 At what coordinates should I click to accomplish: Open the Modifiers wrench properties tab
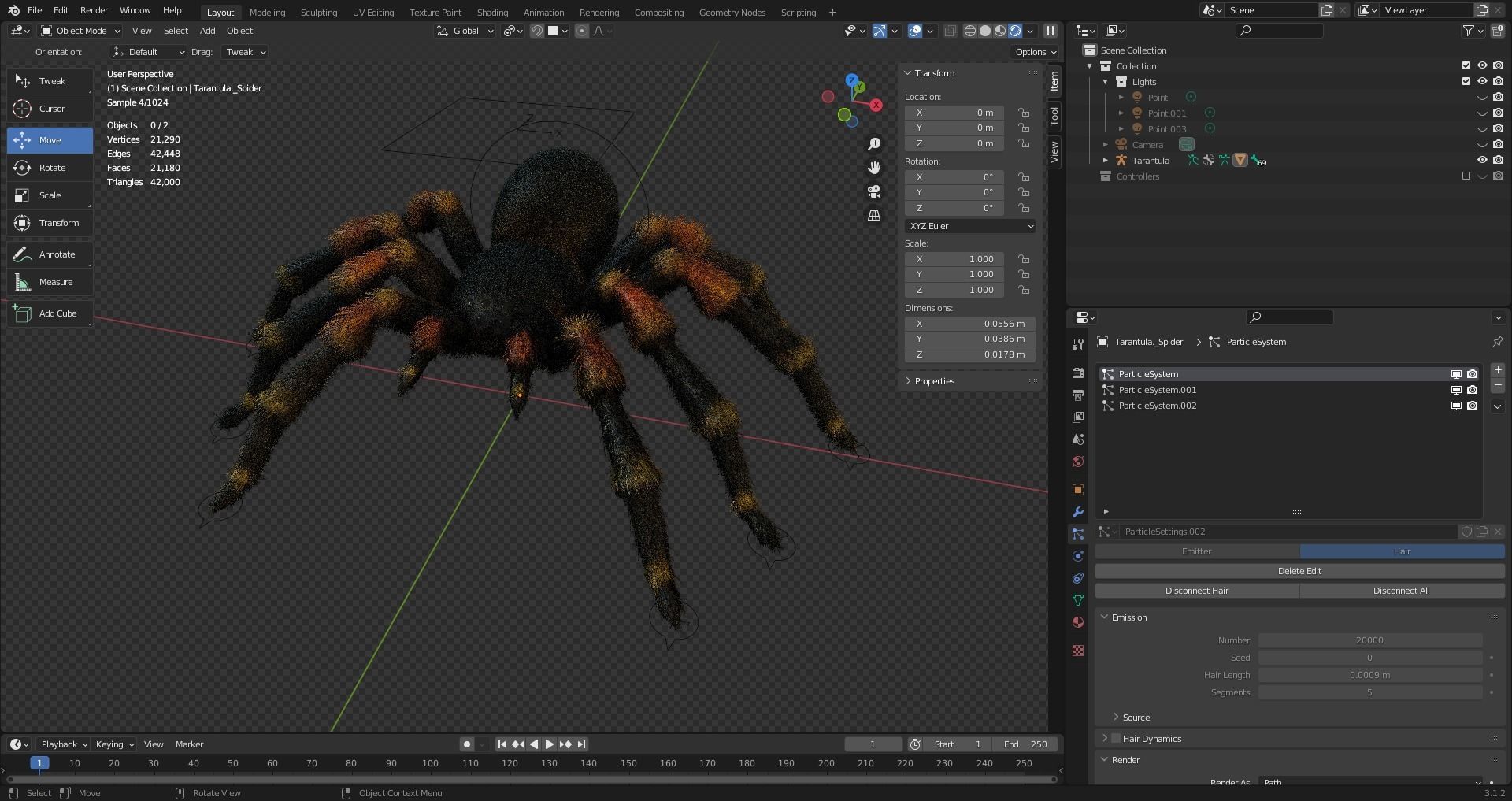[1078, 512]
